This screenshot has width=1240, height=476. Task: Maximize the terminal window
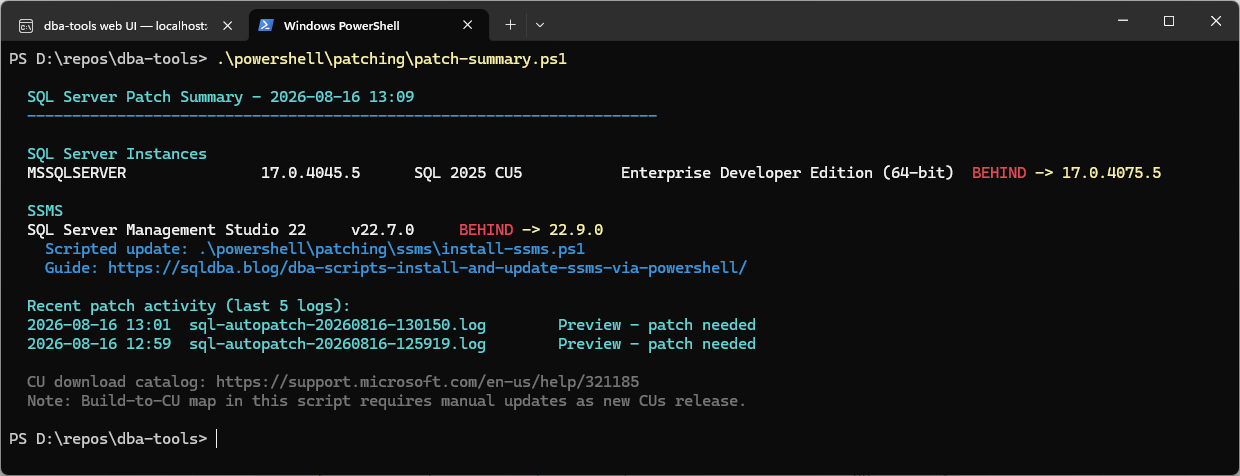coord(1168,21)
